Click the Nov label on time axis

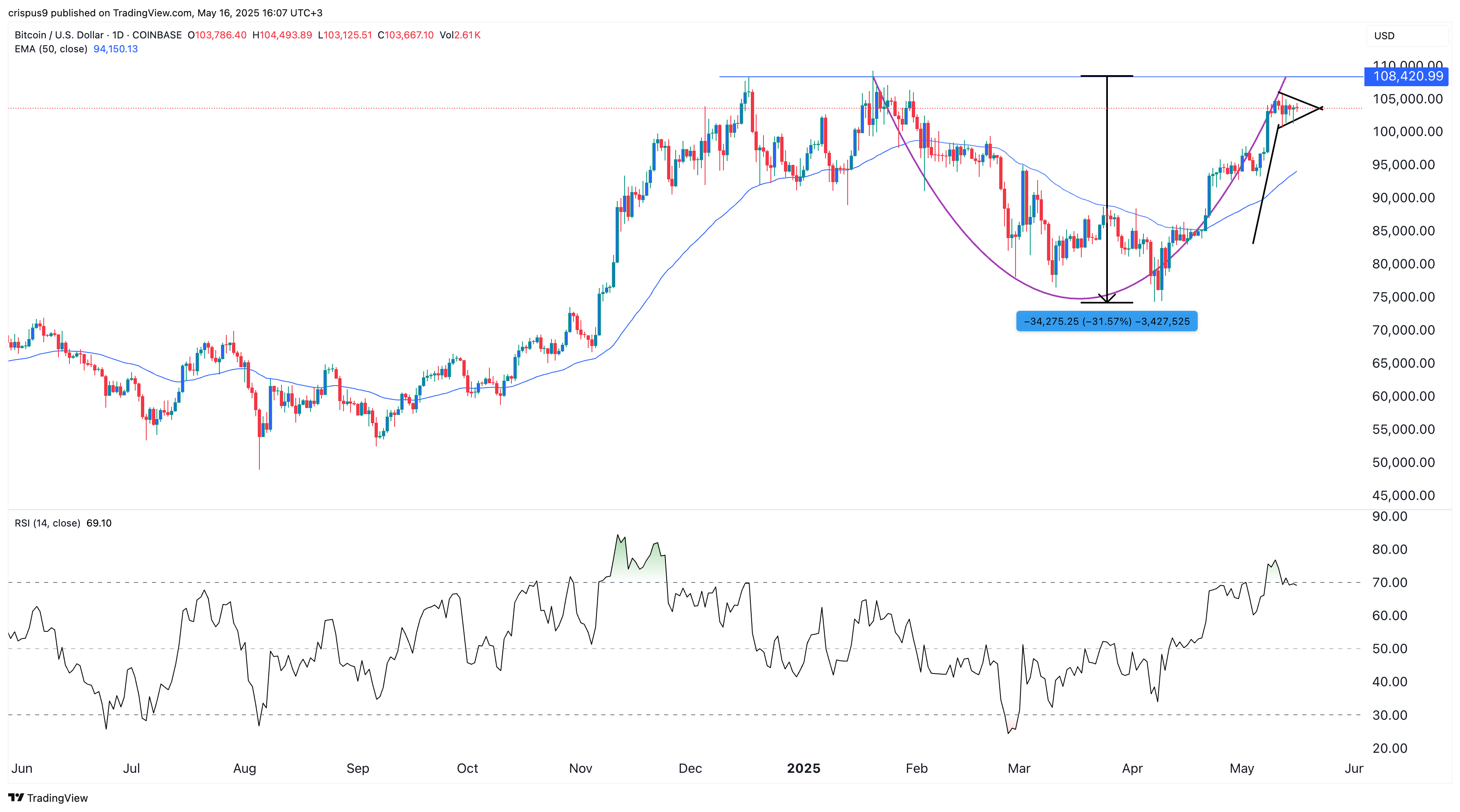(580, 768)
